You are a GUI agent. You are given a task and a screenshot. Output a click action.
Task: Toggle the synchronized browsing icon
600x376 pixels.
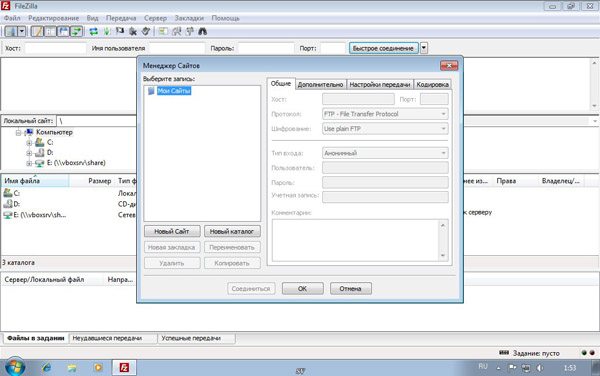[189, 31]
